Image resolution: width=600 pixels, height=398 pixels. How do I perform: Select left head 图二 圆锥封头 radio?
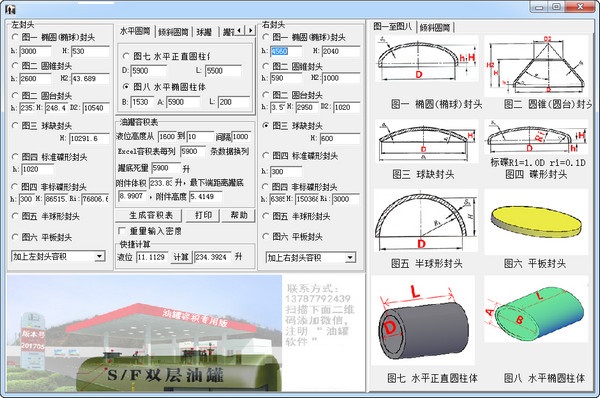click(15, 65)
